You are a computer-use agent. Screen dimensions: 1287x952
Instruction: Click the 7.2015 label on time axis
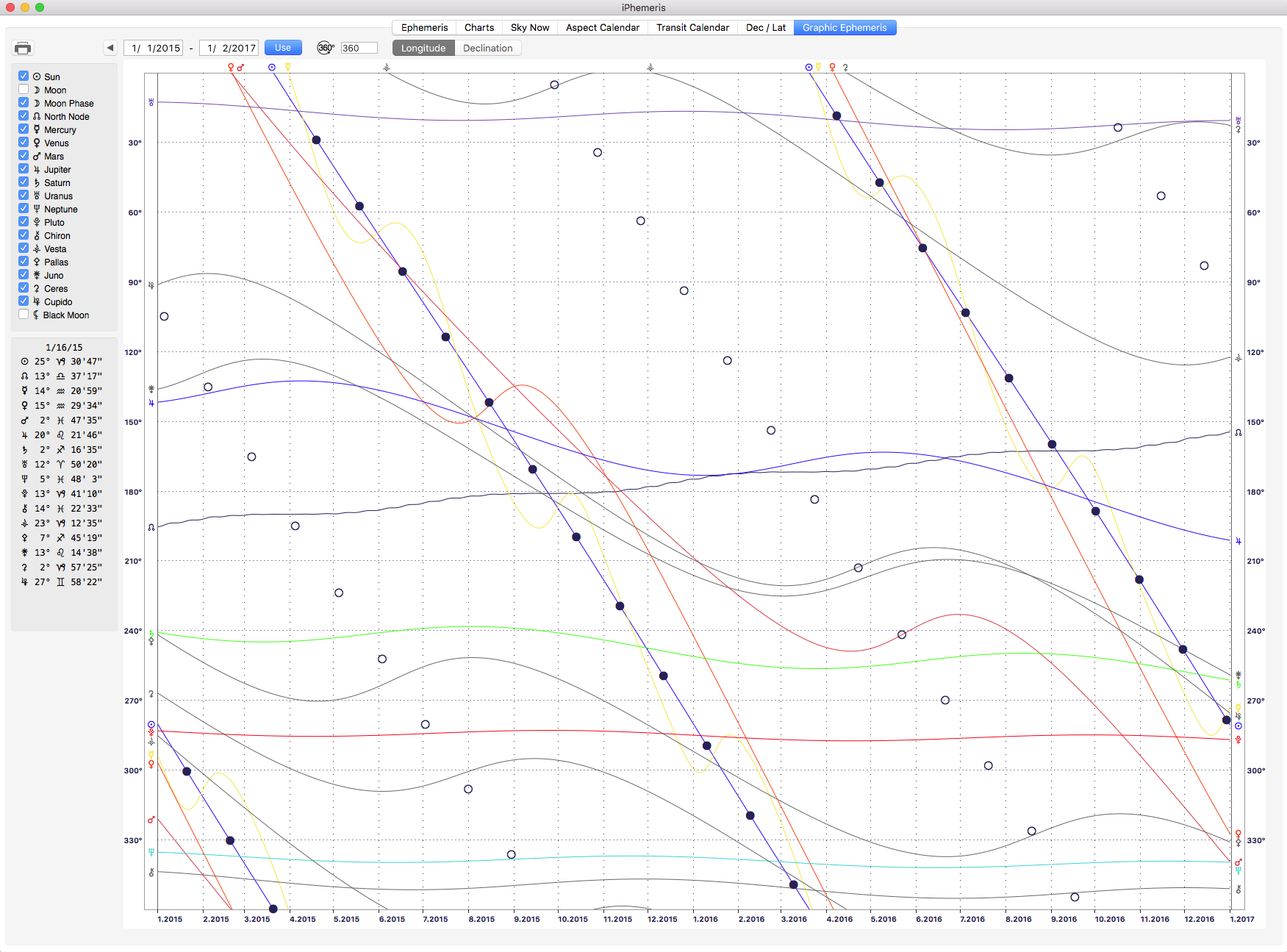pyautogui.click(x=435, y=919)
